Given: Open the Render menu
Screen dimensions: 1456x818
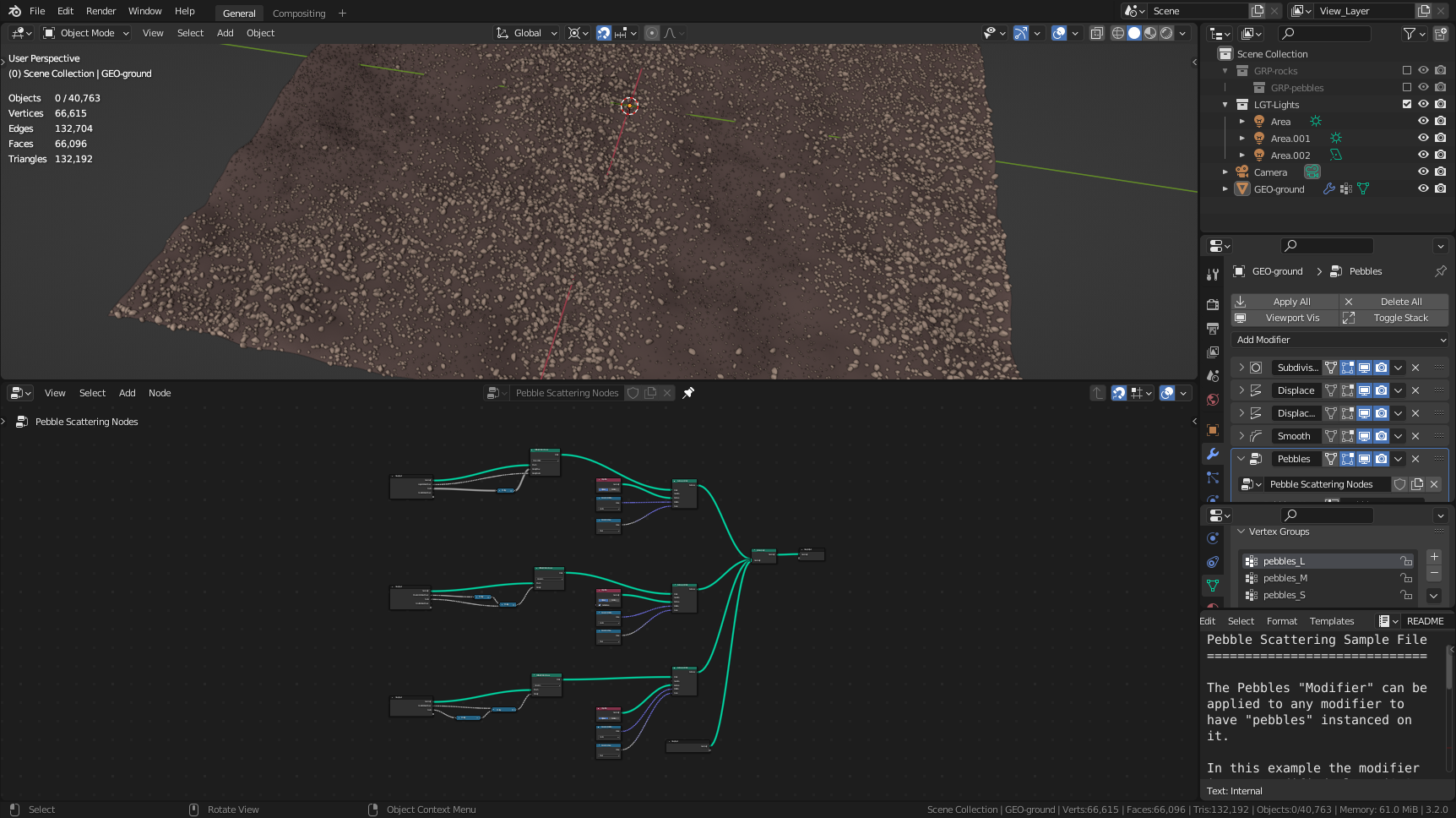Looking at the screenshot, I should [101, 11].
